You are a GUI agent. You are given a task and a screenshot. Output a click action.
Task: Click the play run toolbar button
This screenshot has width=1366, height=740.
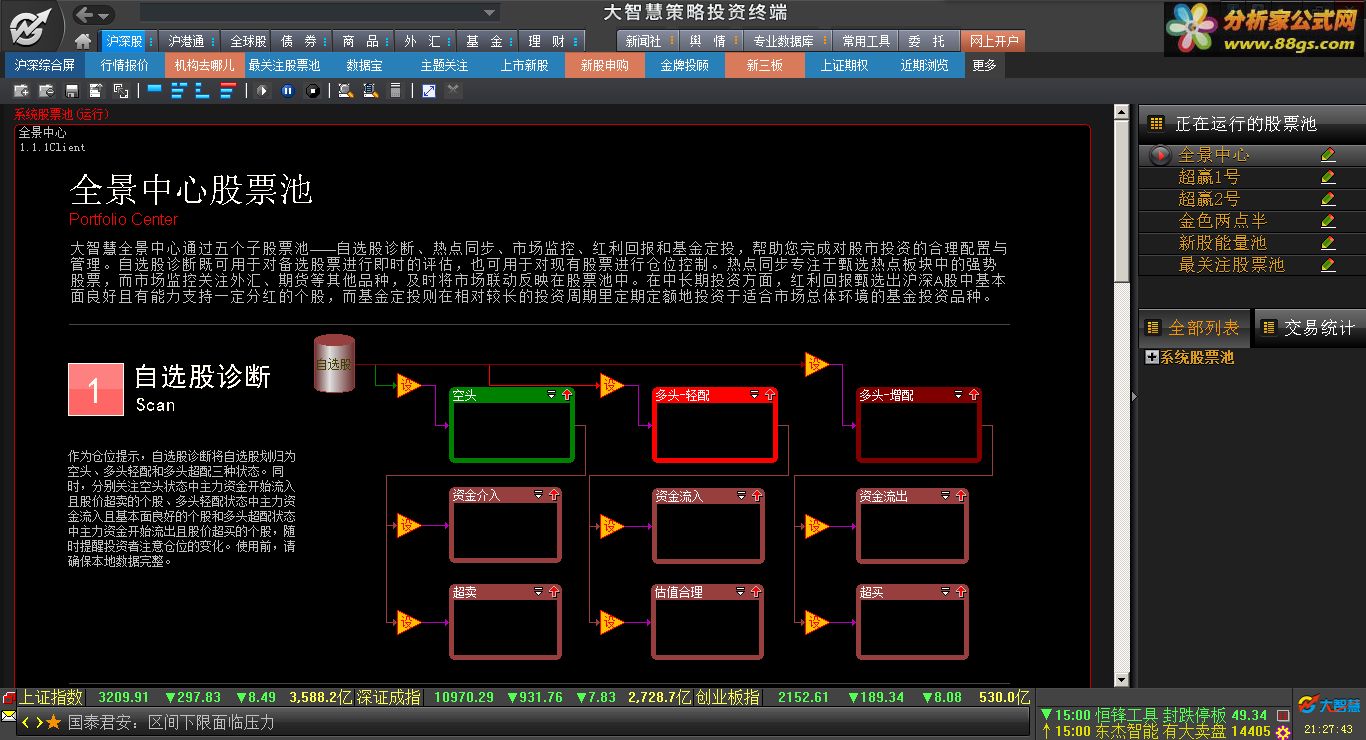(262, 91)
